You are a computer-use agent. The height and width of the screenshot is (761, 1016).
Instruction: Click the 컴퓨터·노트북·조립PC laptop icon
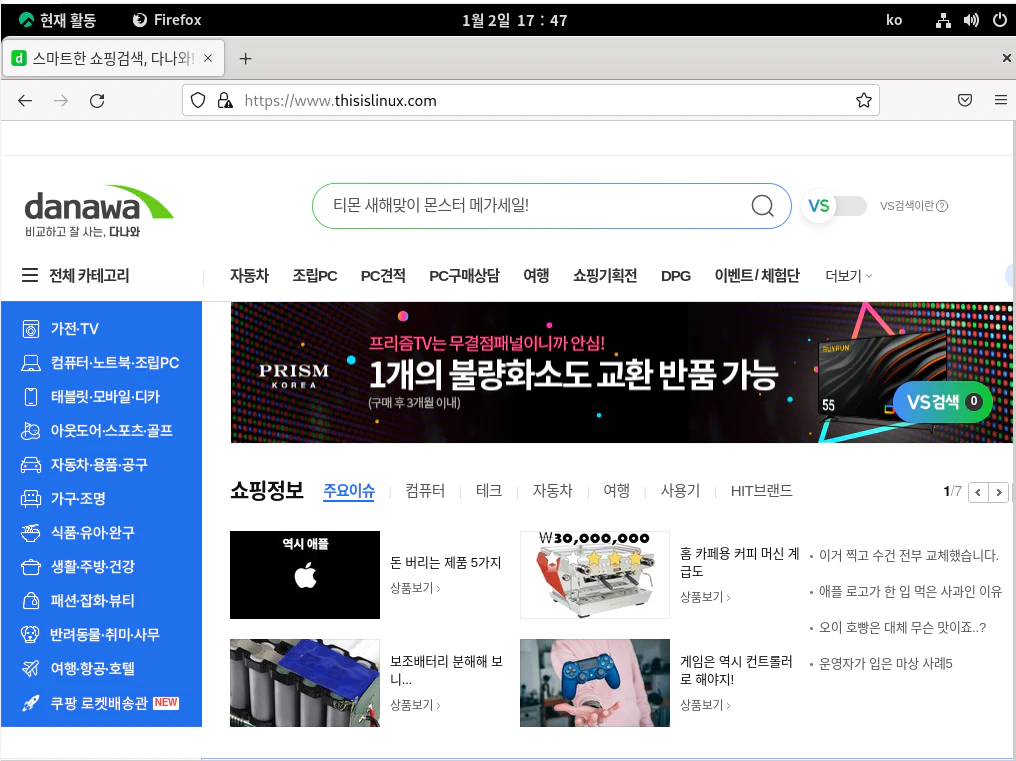[x=30, y=363]
